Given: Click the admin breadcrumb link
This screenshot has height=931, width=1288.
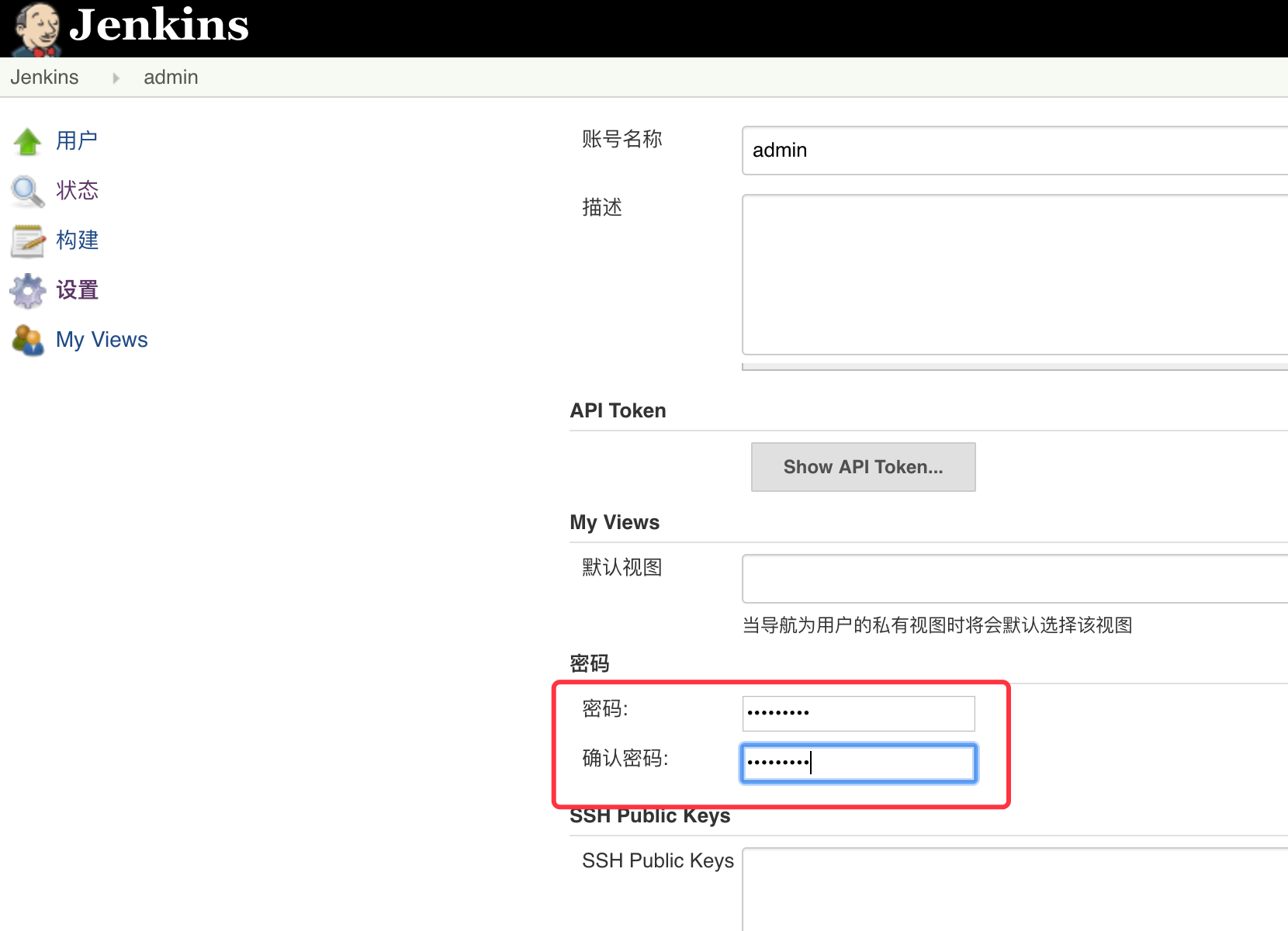Looking at the screenshot, I should [171, 77].
